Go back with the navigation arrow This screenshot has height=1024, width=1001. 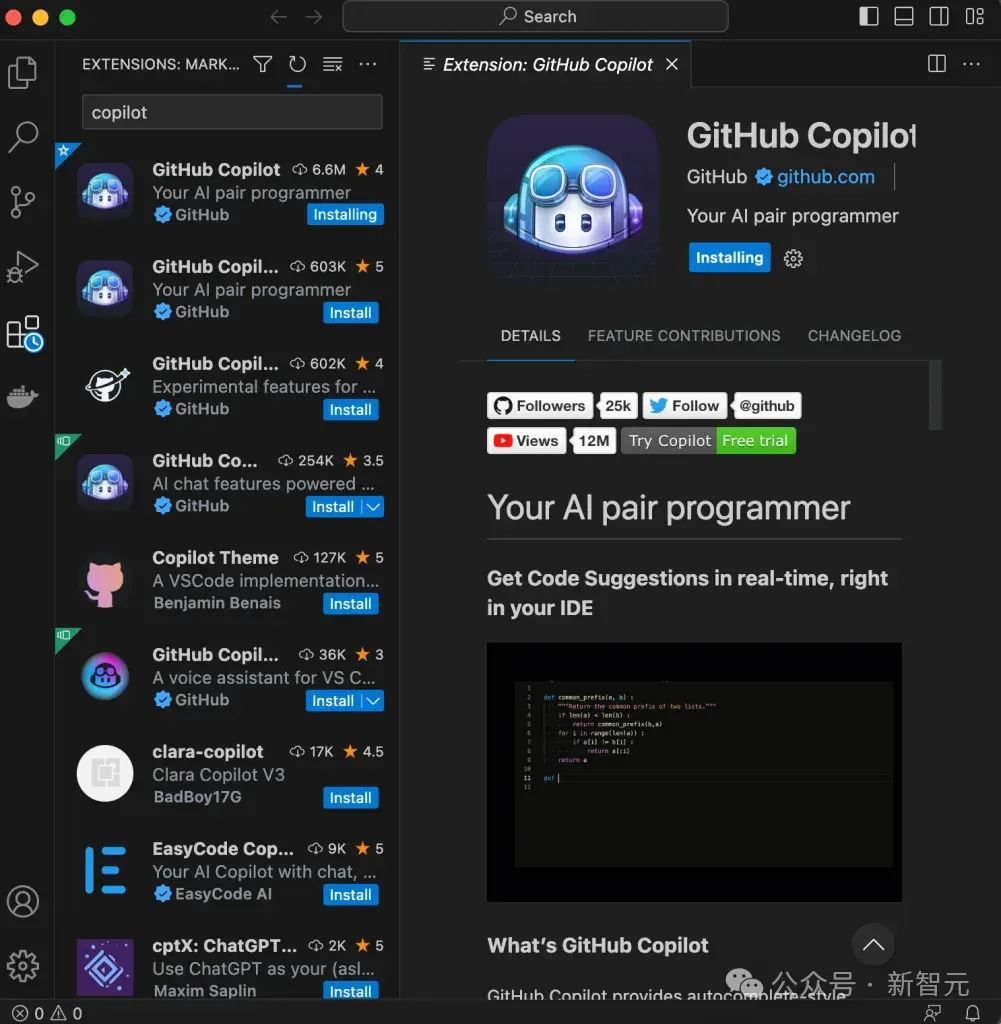(279, 17)
